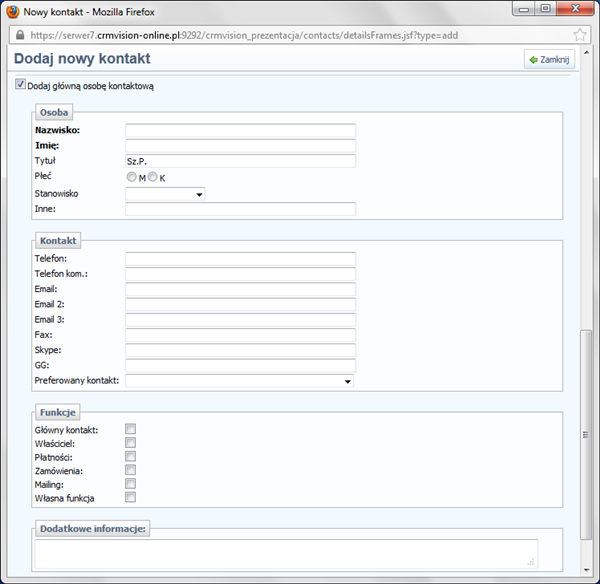The height and width of the screenshot is (584, 600).
Task: Enable the Mailing checkbox
Action: (x=130, y=483)
